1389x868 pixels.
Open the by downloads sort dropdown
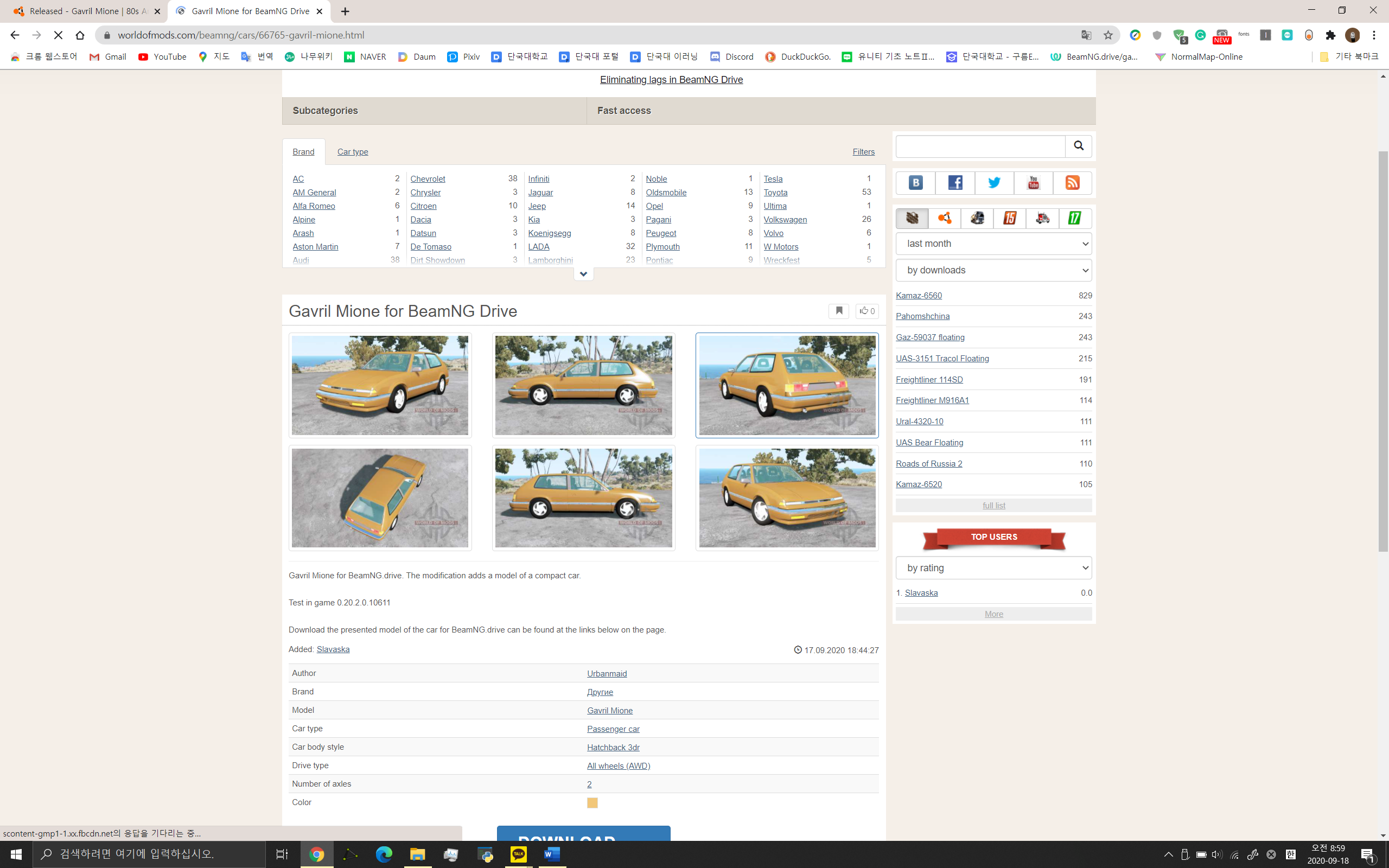coord(993,270)
